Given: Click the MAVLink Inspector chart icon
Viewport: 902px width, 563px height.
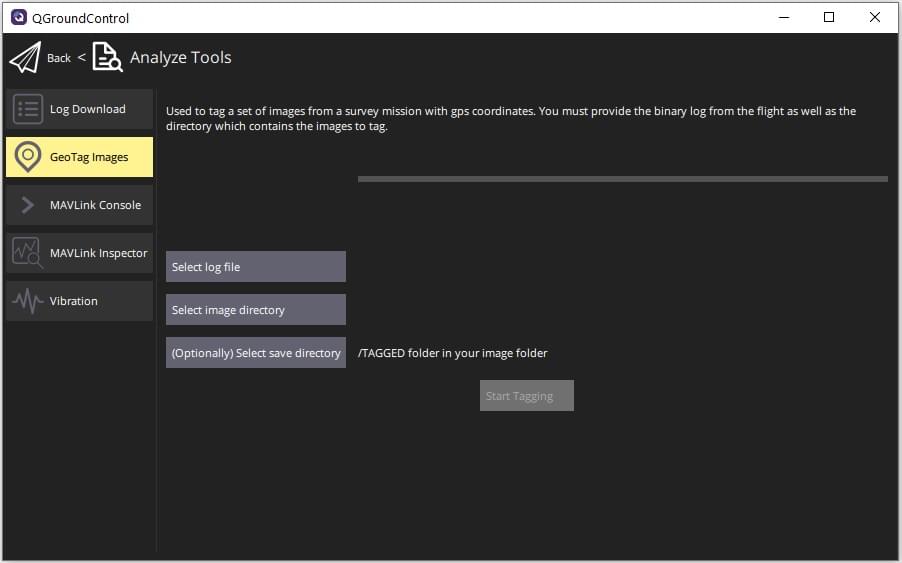Looking at the screenshot, I should coord(28,253).
